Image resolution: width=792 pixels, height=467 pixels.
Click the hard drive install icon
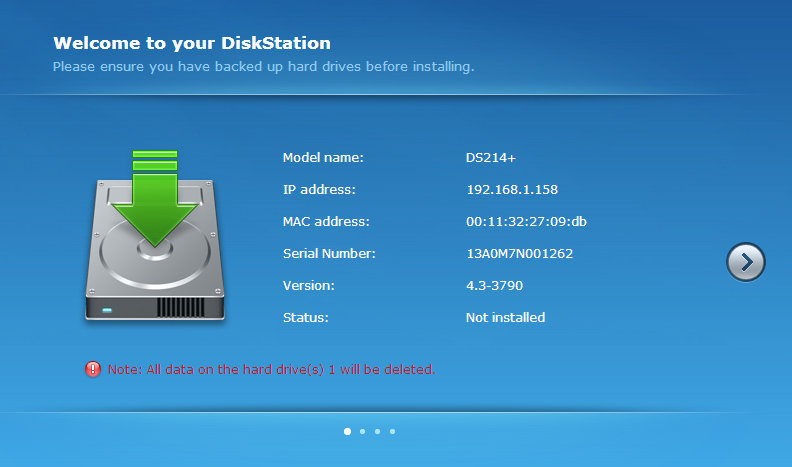click(155, 235)
